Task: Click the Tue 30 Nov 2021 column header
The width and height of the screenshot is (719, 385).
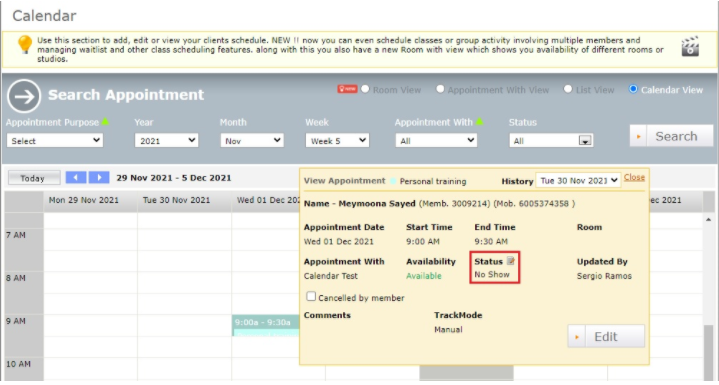Action: (x=177, y=200)
